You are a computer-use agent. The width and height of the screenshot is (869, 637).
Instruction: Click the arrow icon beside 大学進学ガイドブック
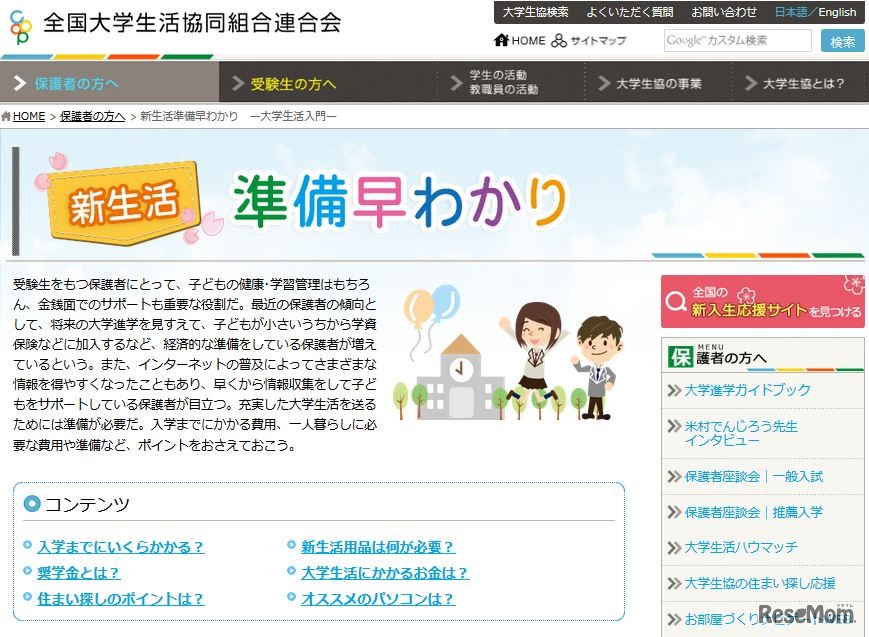click(675, 391)
